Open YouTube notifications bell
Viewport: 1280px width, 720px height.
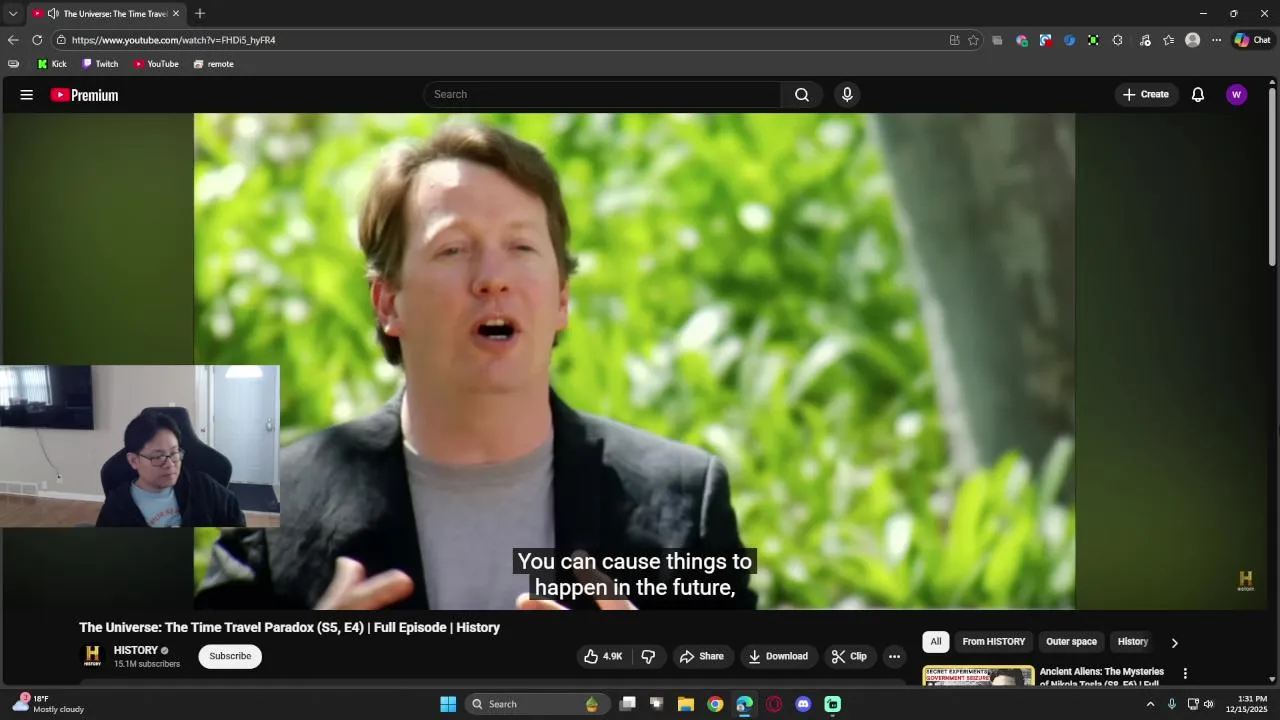[x=1198, y=95]
